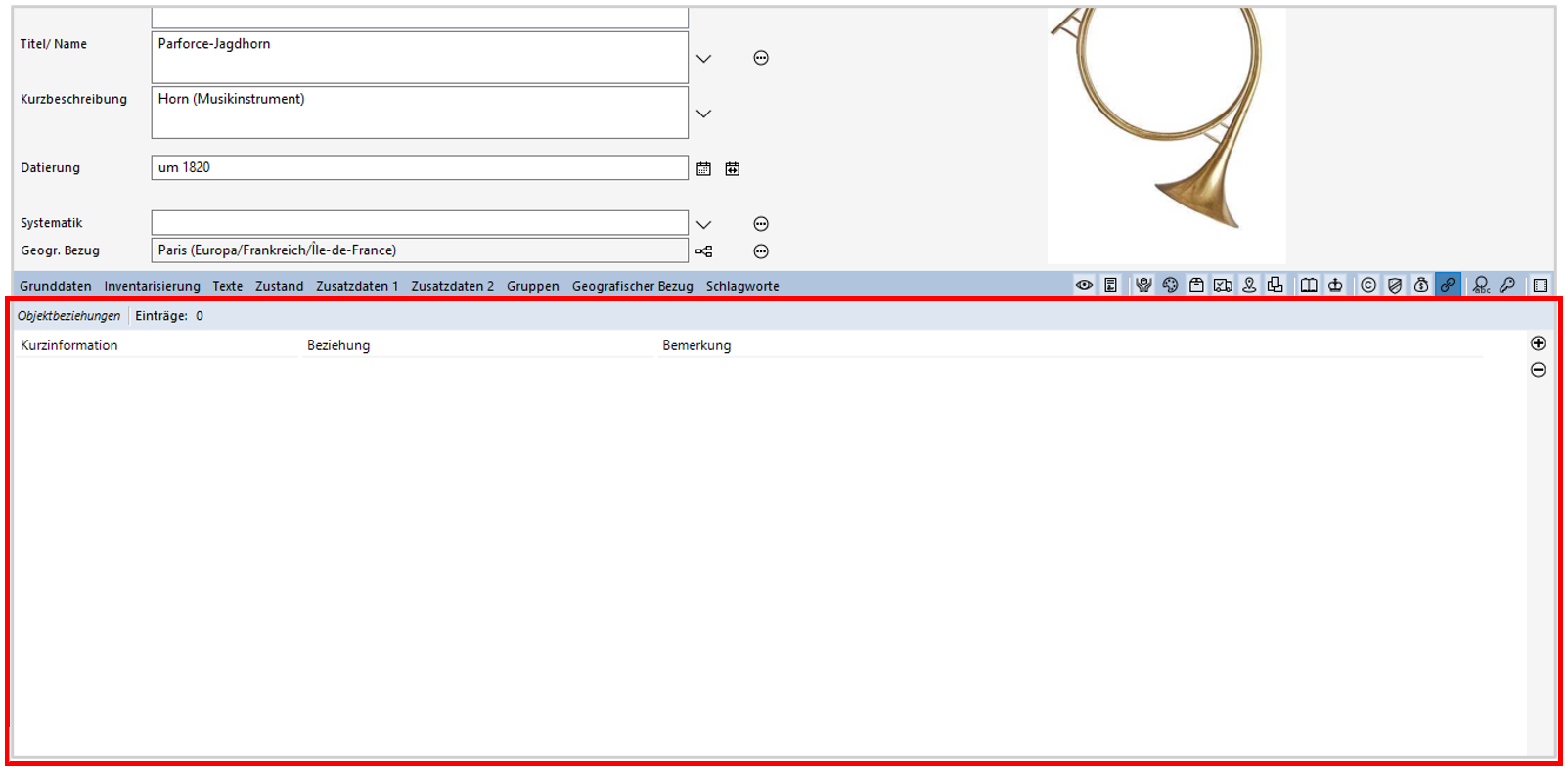
Task: Click the map pin location icon
Action: (1249, 285)
